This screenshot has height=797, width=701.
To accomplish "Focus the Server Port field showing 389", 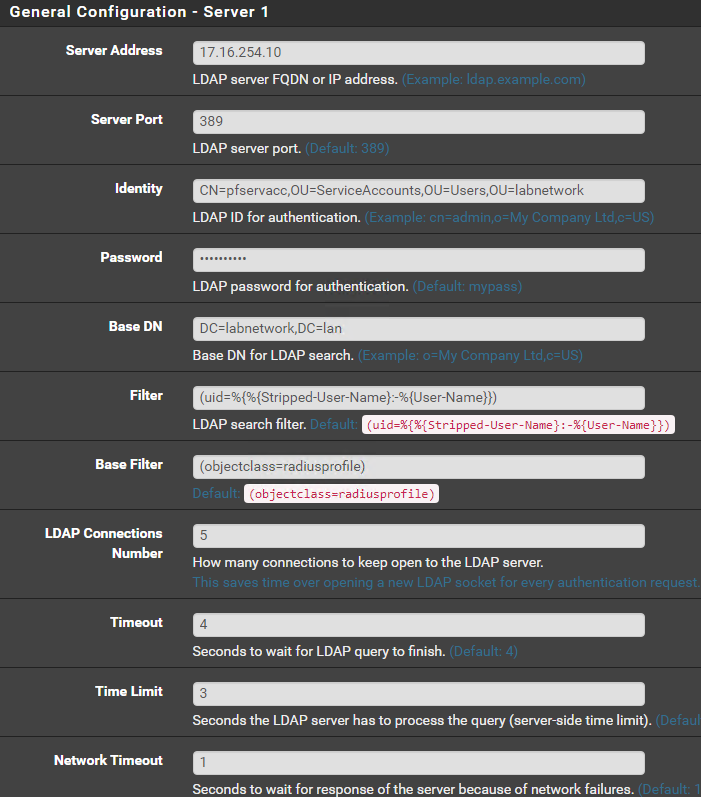I will point(418,122).
